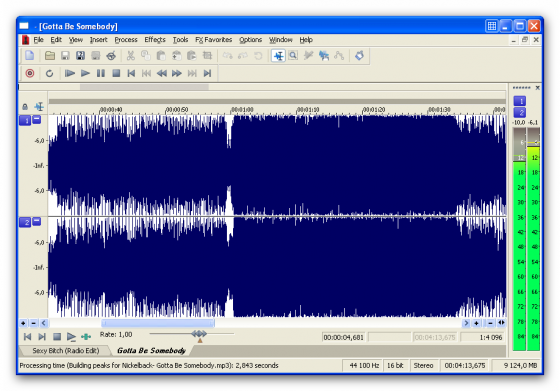Click the Record button in transport toolbar
Screen dimensions: 560x391
coord(30,73)
